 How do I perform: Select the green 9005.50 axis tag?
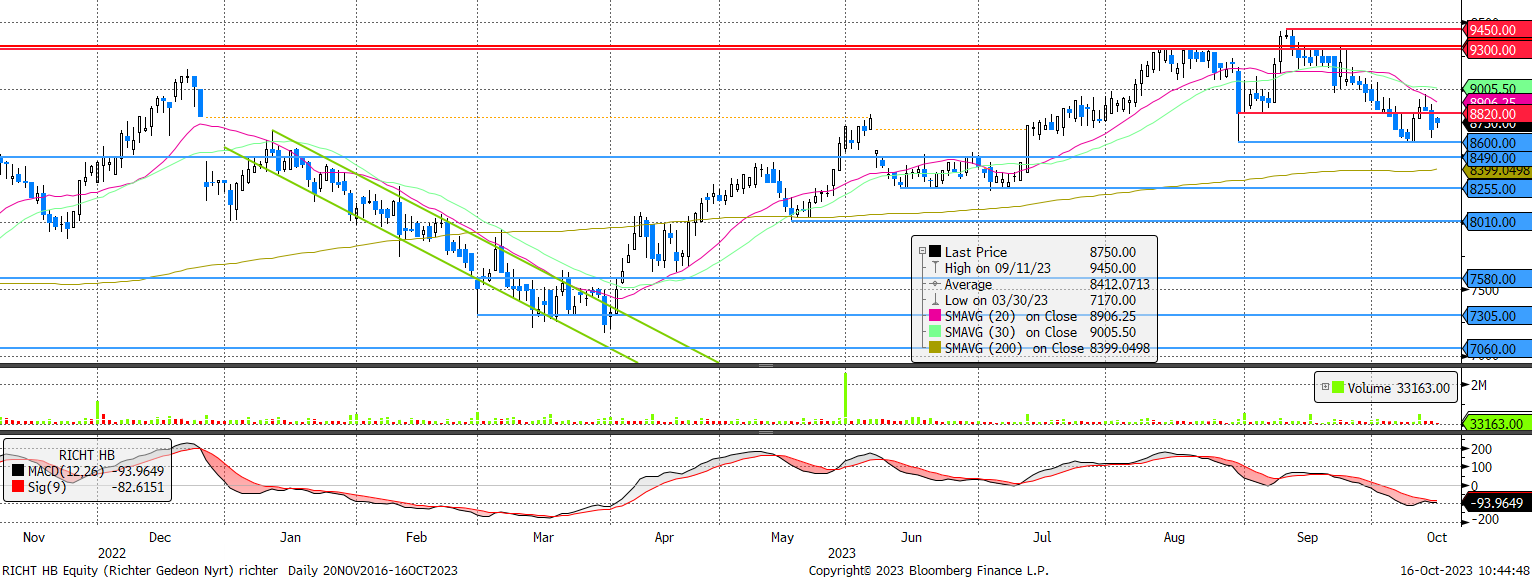[x=1496, y=88]
